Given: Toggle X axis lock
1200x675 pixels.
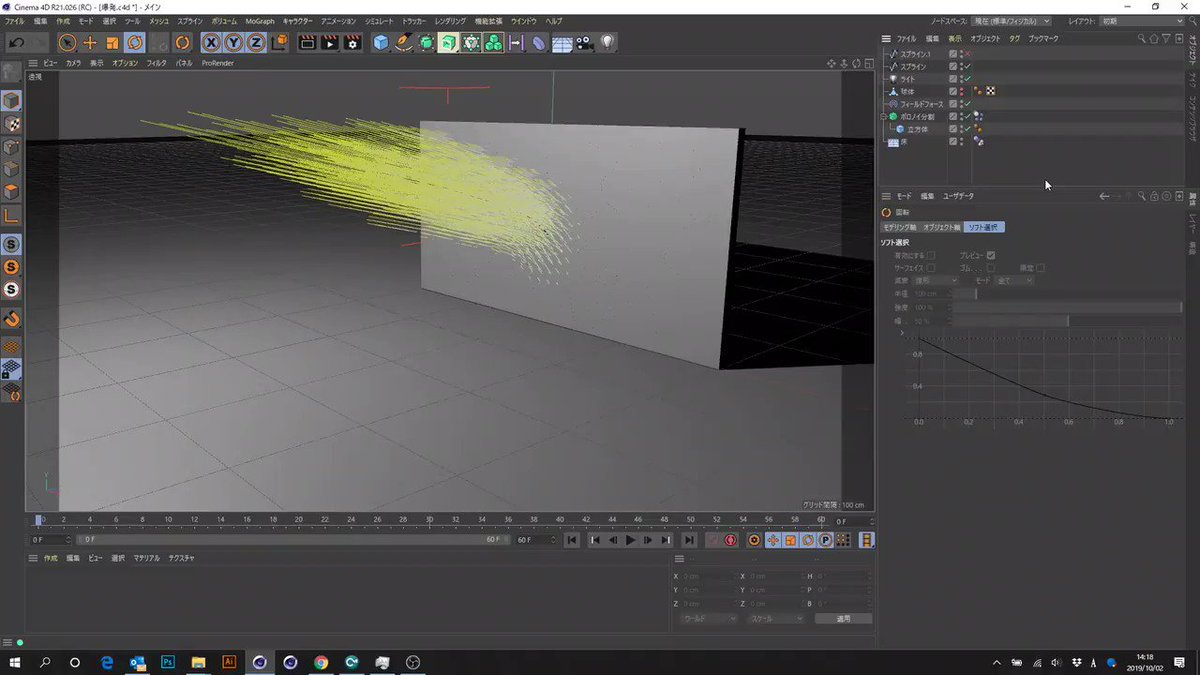Looking at the screenshot, I should pyautogui.click(x=211, y=43).
